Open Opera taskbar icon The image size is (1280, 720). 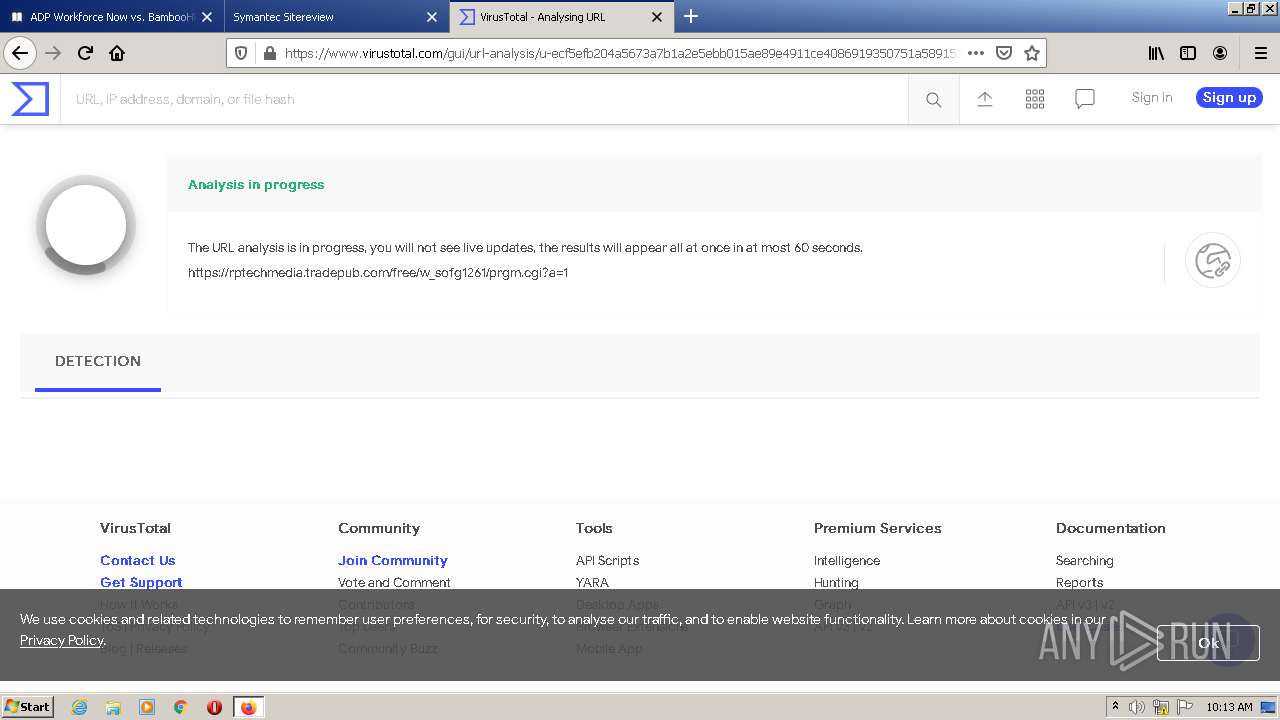tap(214, 707)
